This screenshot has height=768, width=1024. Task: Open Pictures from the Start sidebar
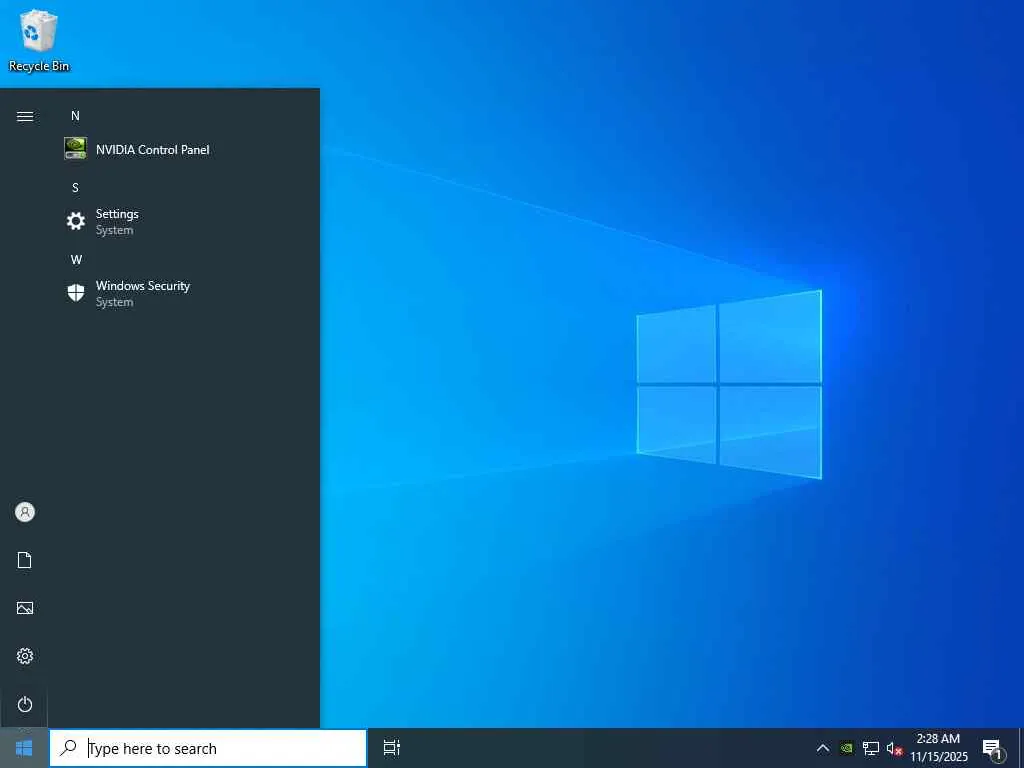click(25, 608)
